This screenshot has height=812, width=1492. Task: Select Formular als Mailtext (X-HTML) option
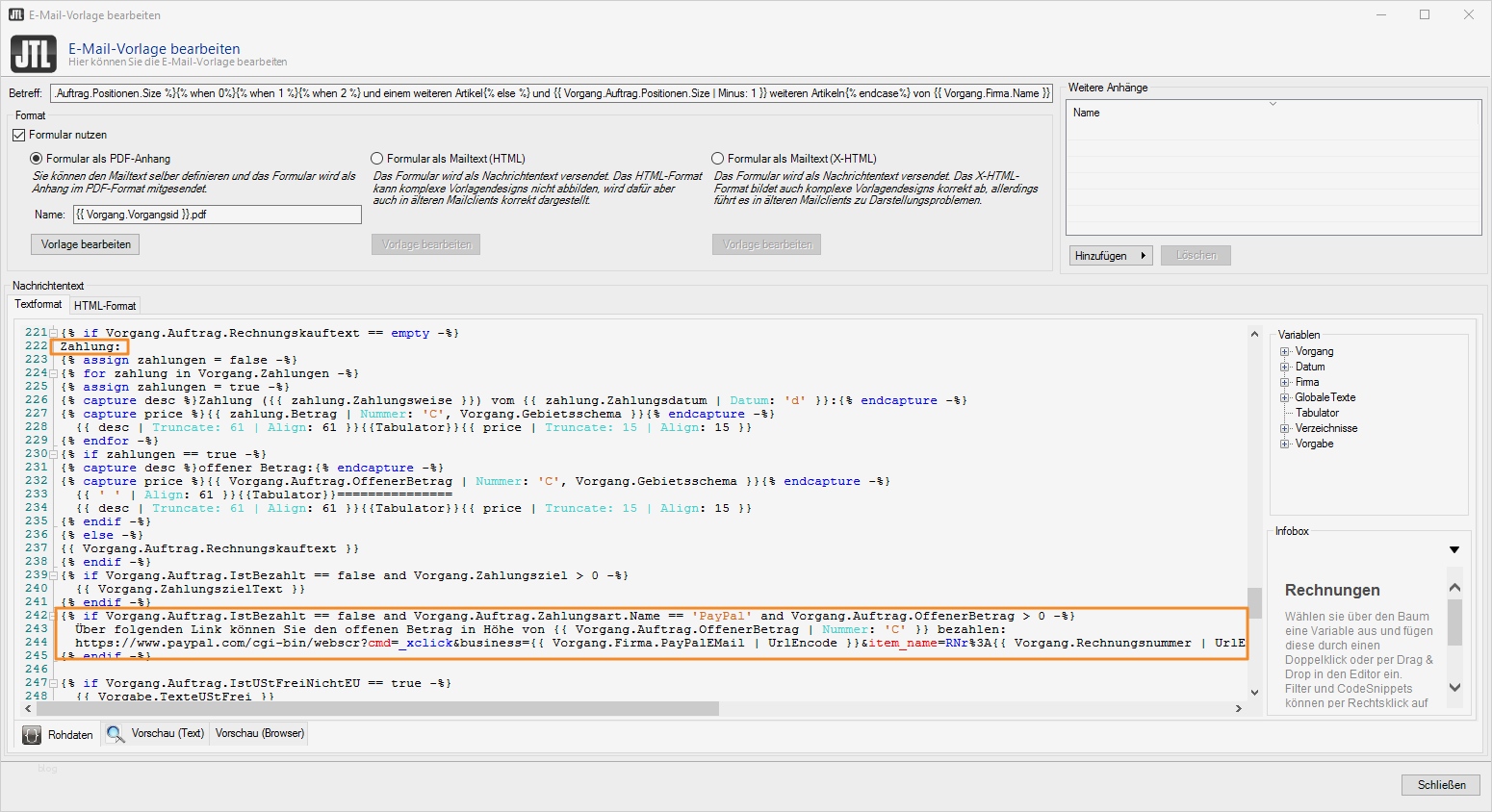coord(718,159)
